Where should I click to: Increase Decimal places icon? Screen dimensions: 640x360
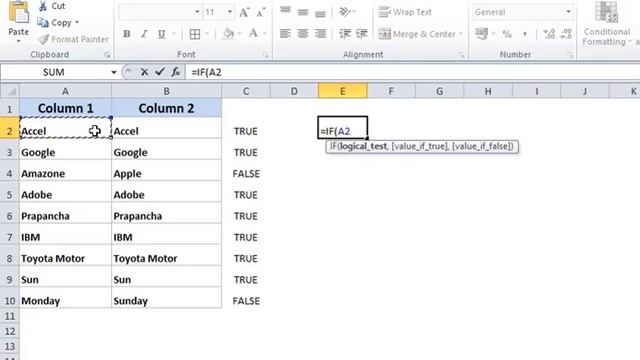549,34
